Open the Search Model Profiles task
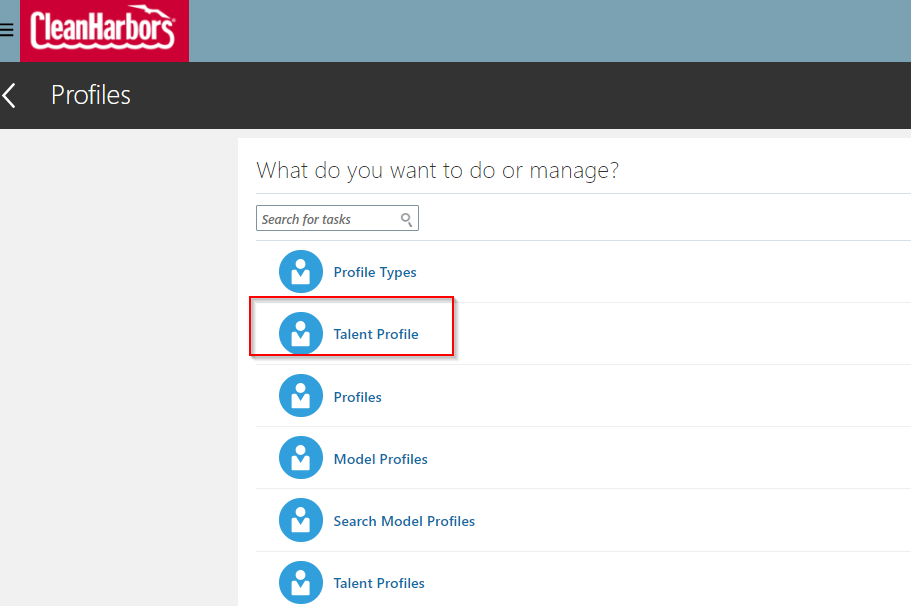911x606 pixels. pos(404,520)
